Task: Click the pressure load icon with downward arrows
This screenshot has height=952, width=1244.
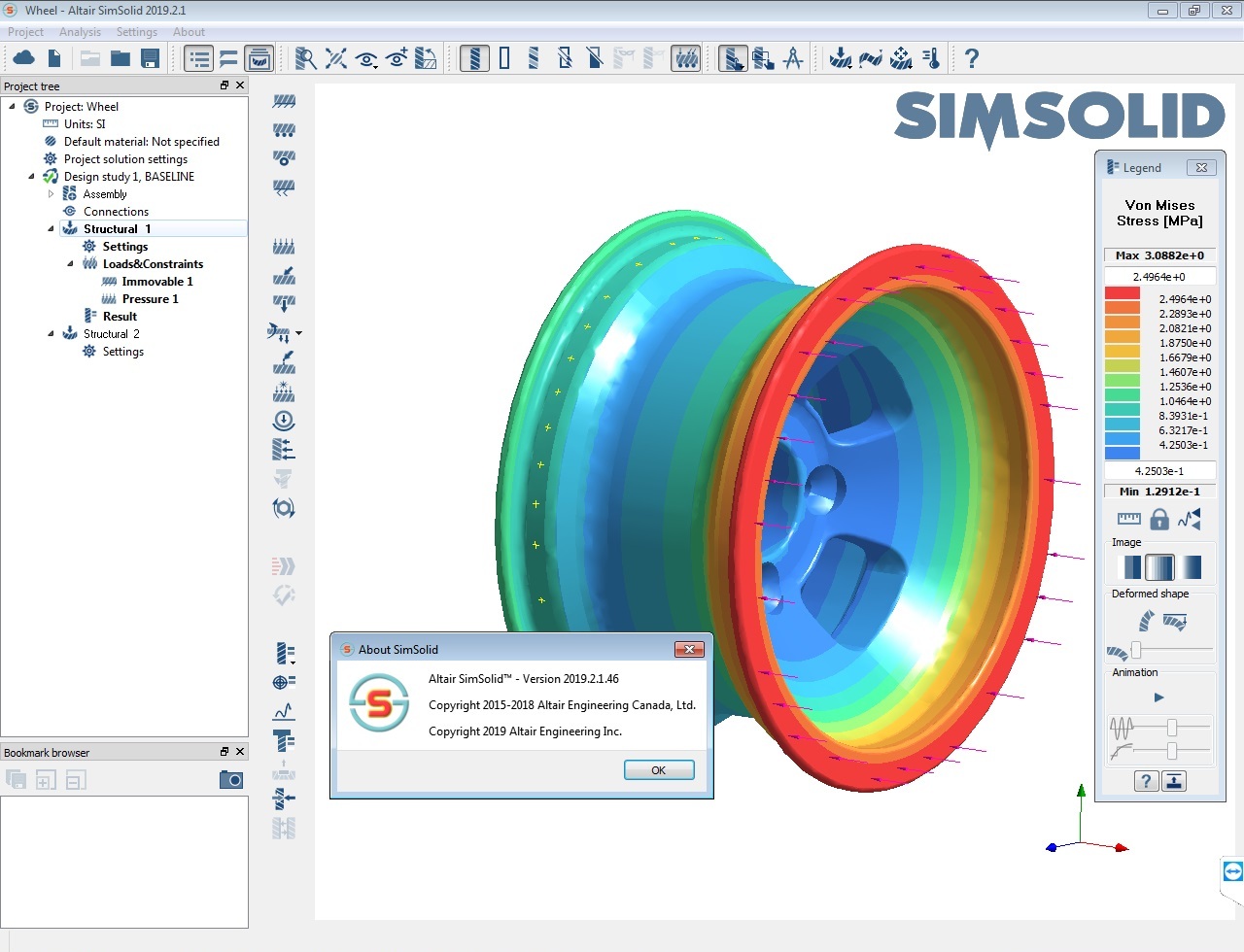Action: click(x=284, y=247)
